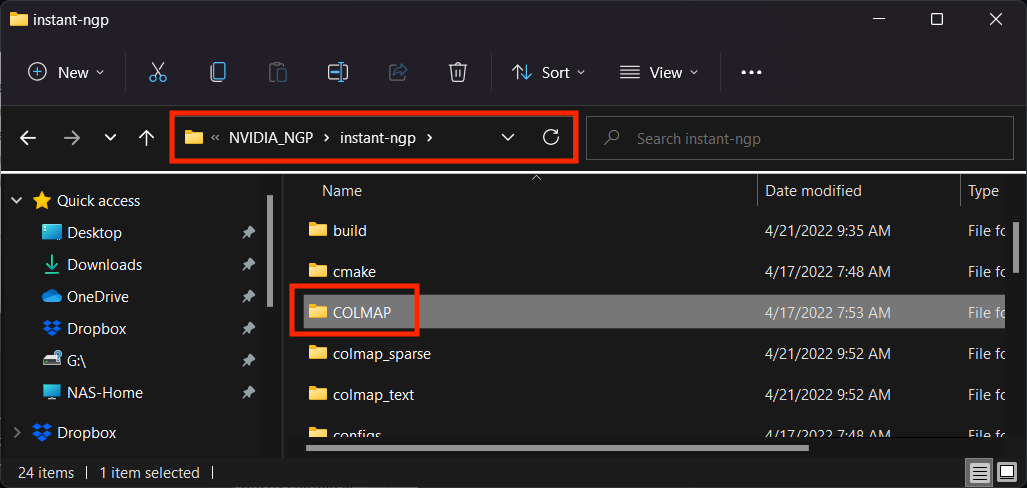
Task: Click the pin icon beside Downloads
Action: (248, 265)
